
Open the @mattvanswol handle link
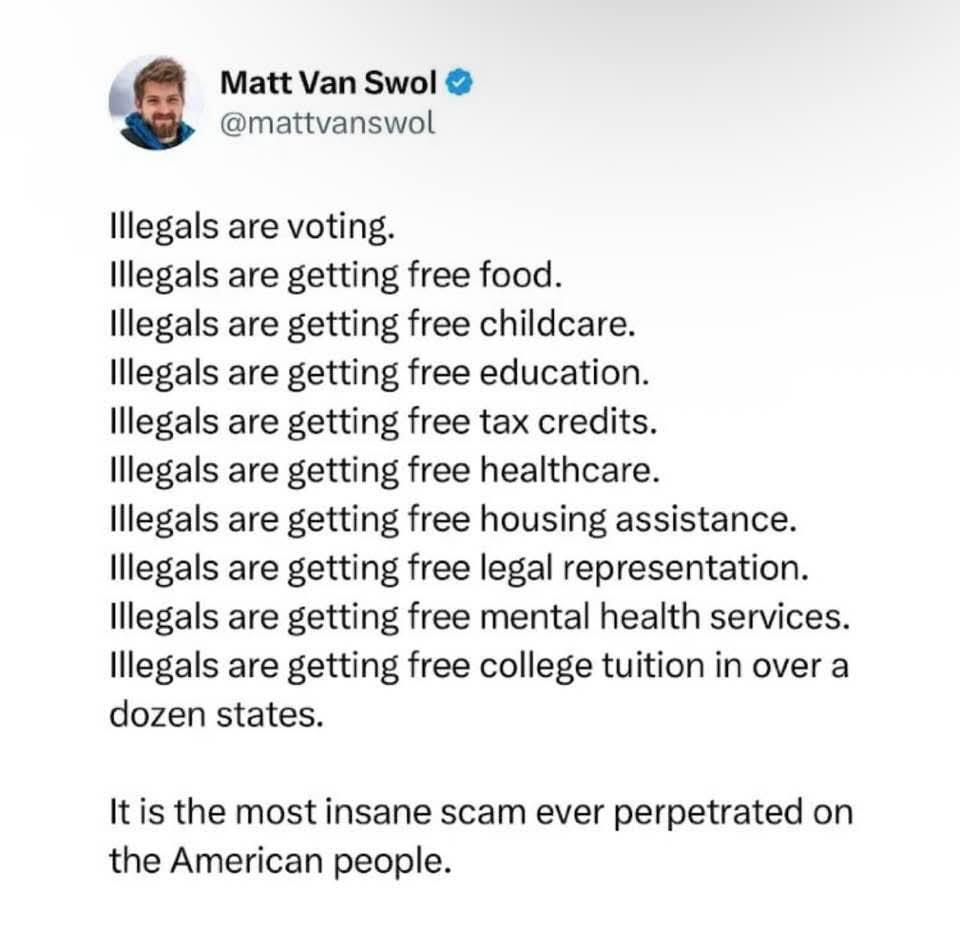(327, 125)
